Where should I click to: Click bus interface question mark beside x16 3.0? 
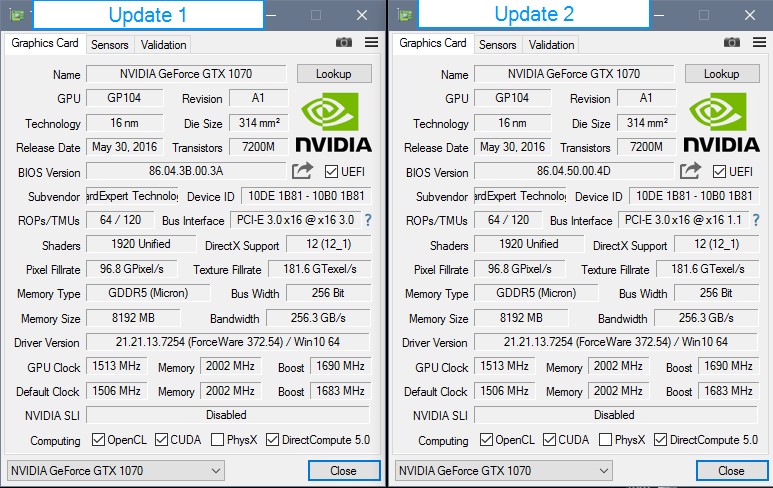click(368, 220)
